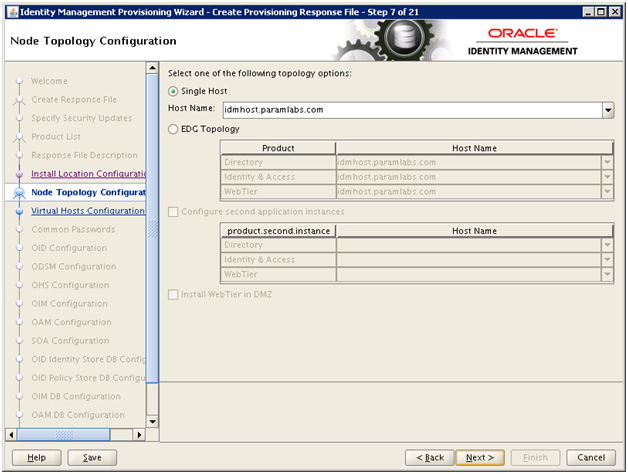Image resolution: width=628 pixels, height=474 pixels.
Task: Open Virtual Hosts Configuration step link
Action: 88,211
